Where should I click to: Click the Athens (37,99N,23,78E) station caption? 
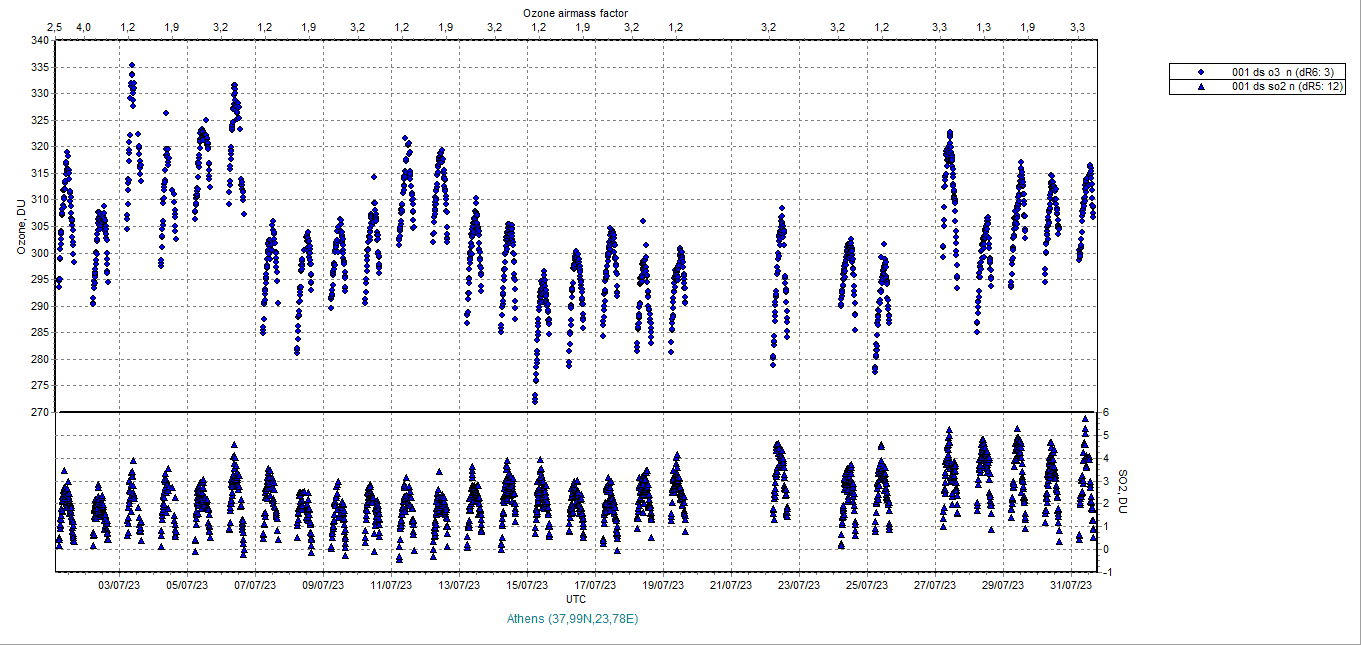point(572,619)
